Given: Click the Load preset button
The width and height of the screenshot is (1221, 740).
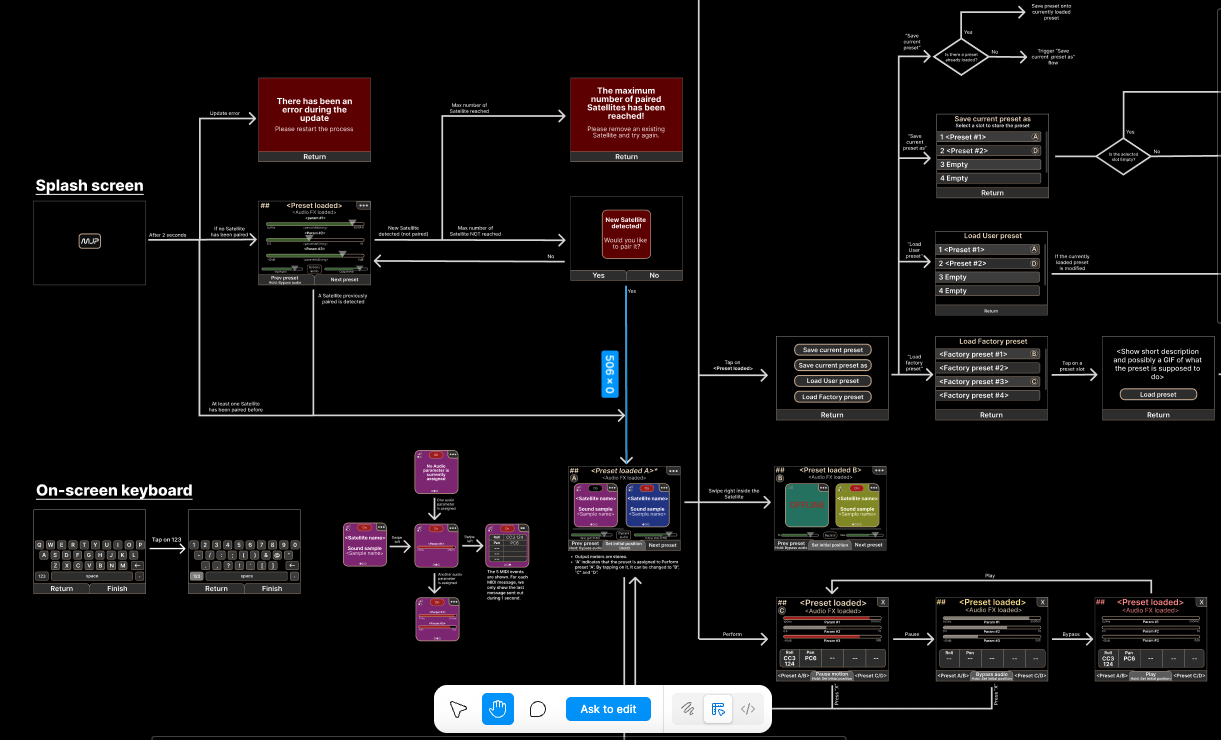Looking at the screenshot, I should click(1158, 394).
